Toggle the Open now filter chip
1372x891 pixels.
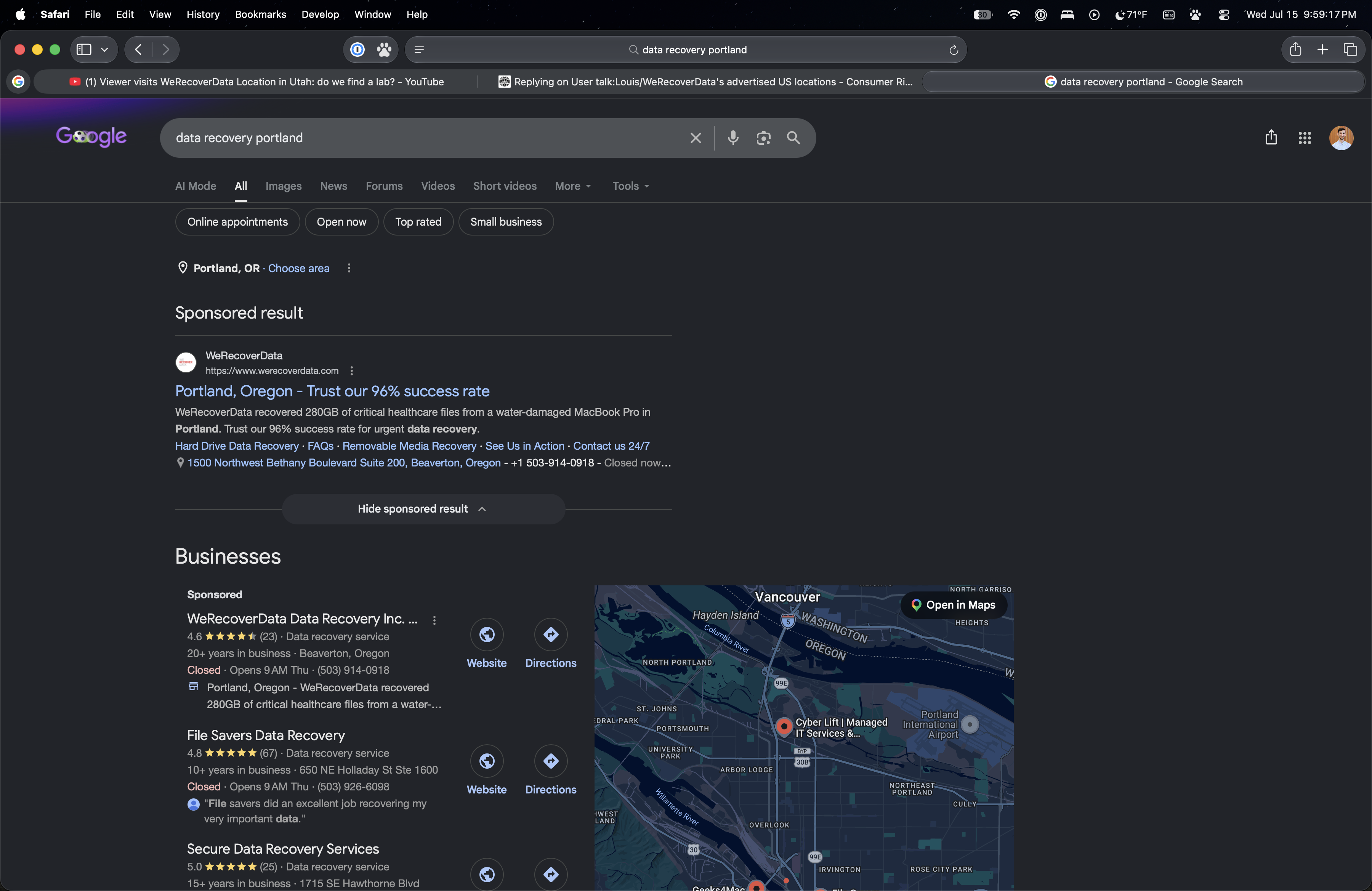341,222
